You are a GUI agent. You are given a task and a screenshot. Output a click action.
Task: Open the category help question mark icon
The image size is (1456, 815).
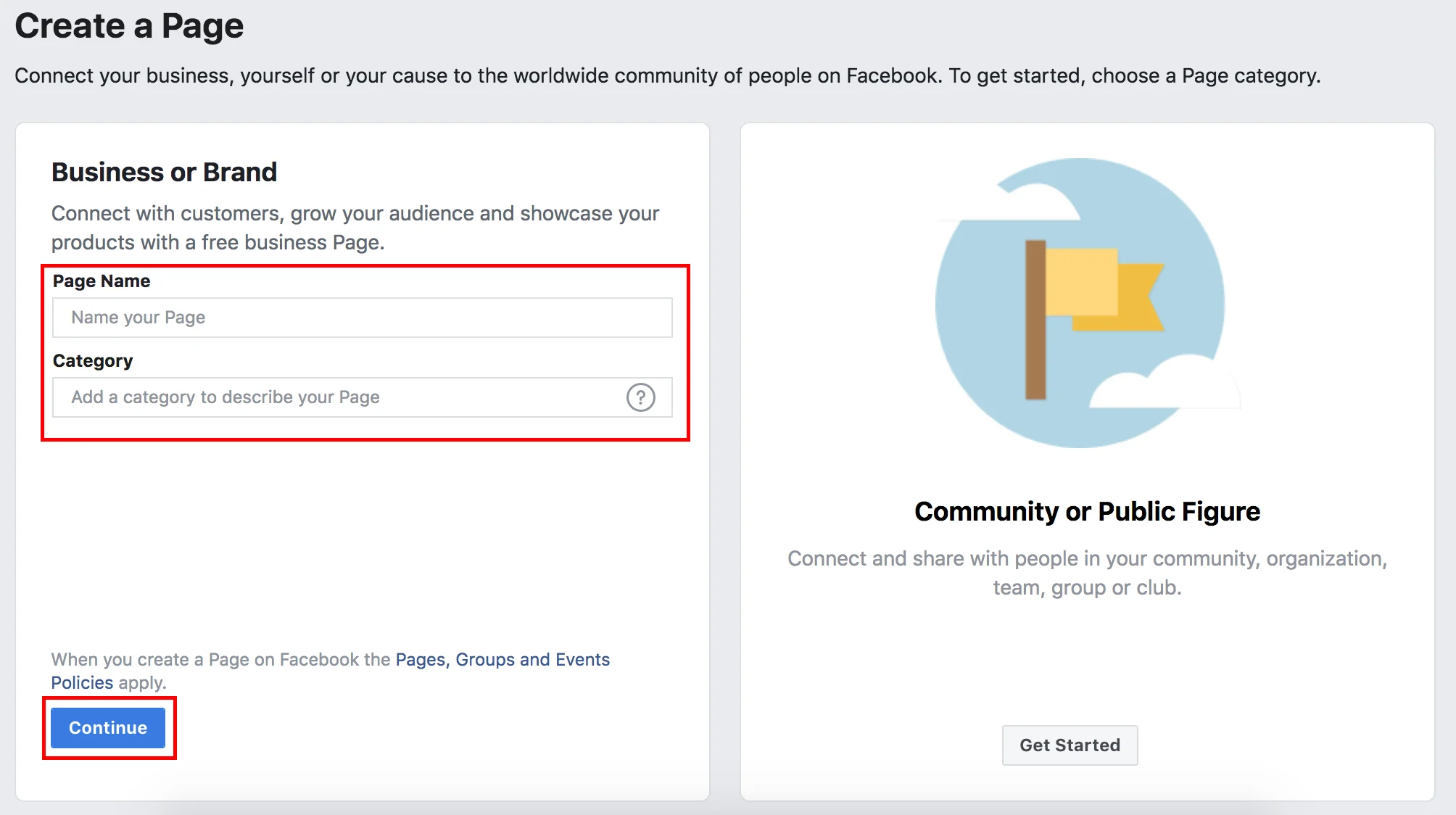(640, 397)
